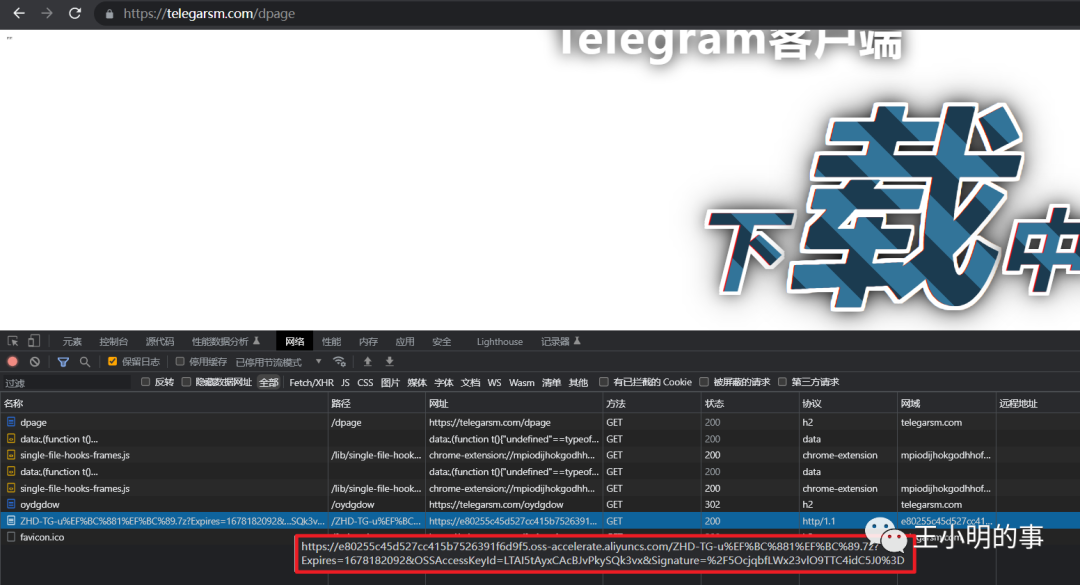
Task: Switch to the 控制台 Console tab
Action: coord(114,342)
